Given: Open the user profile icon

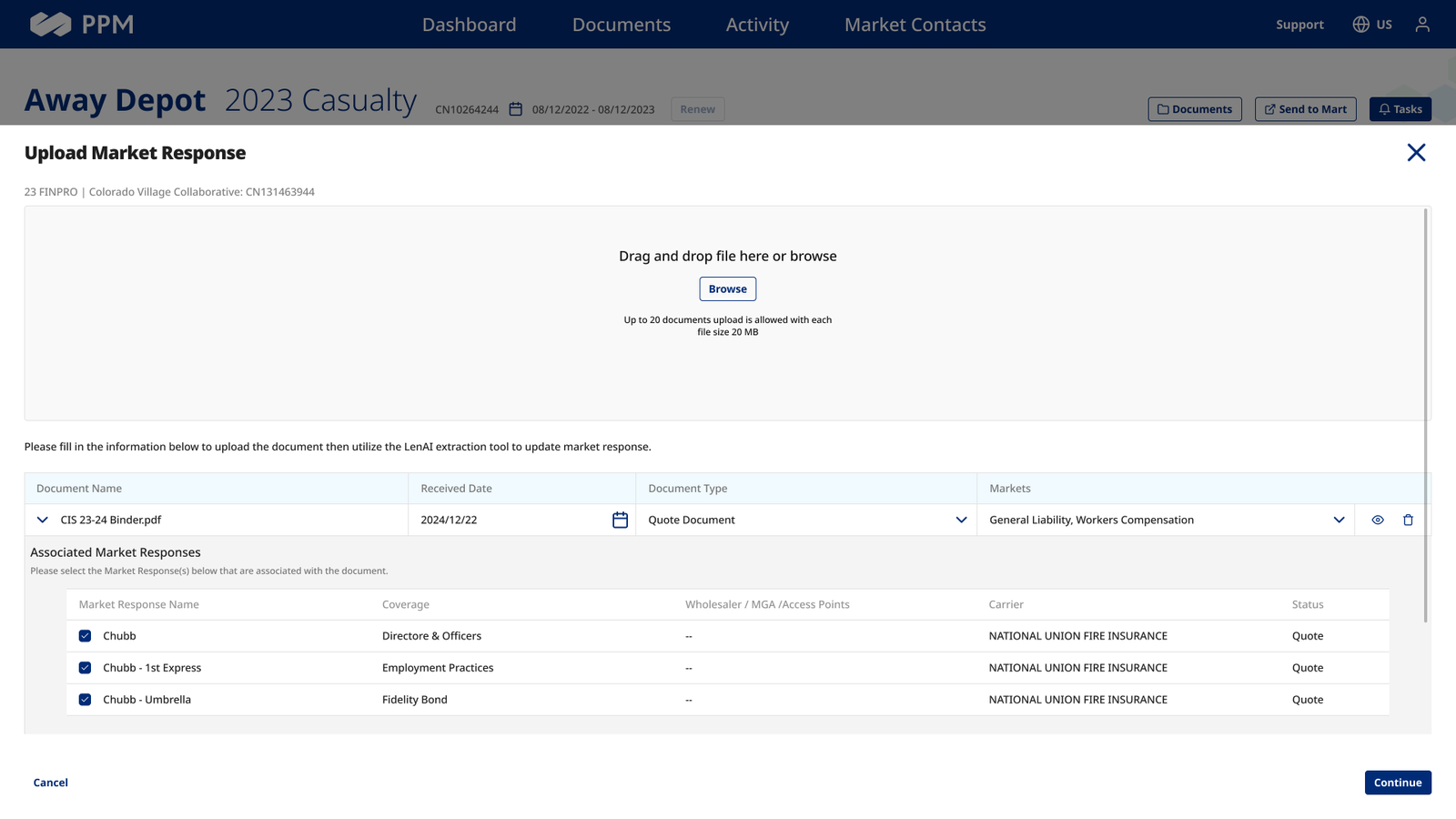Looking at the screenshot, I should [x=1422, y=25].
